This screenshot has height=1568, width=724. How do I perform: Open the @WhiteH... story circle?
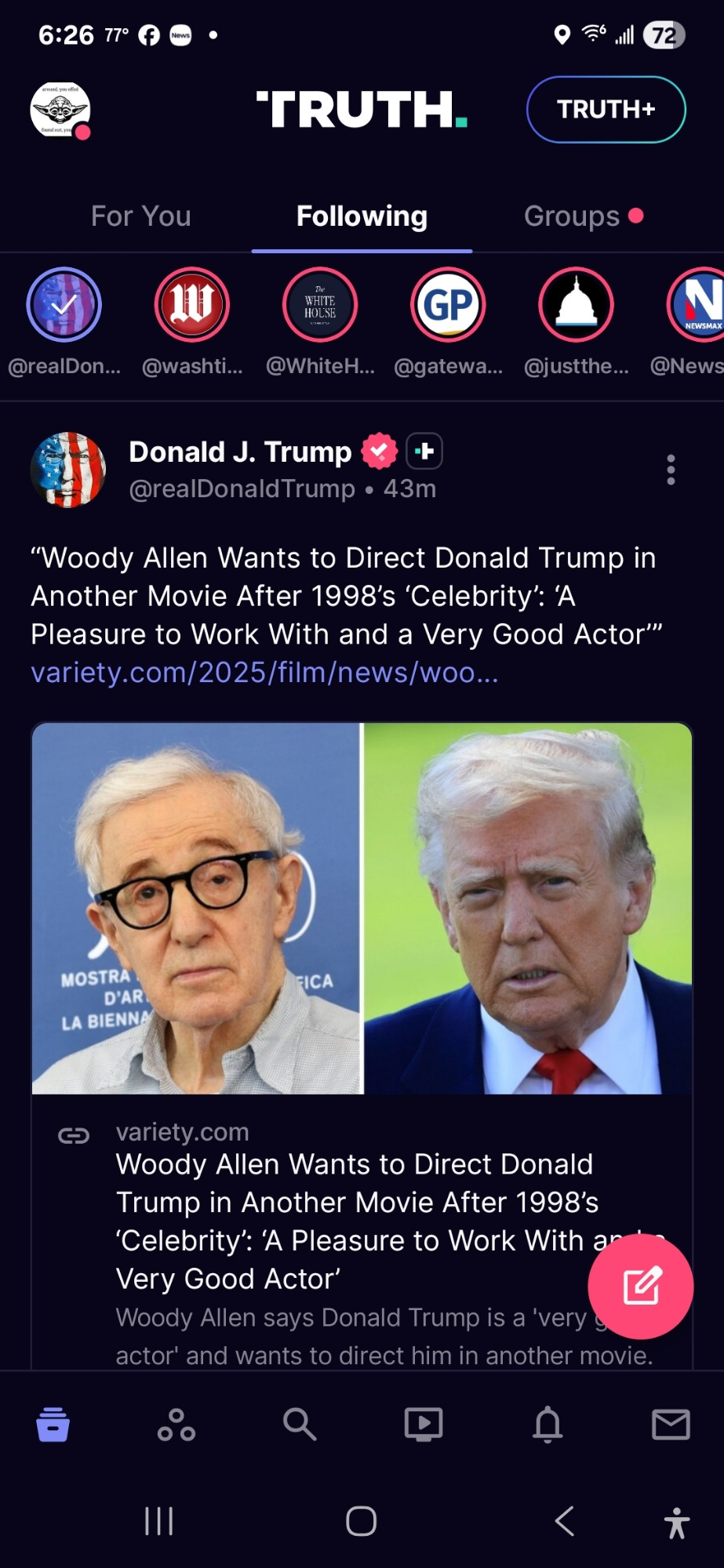point(320,305)
